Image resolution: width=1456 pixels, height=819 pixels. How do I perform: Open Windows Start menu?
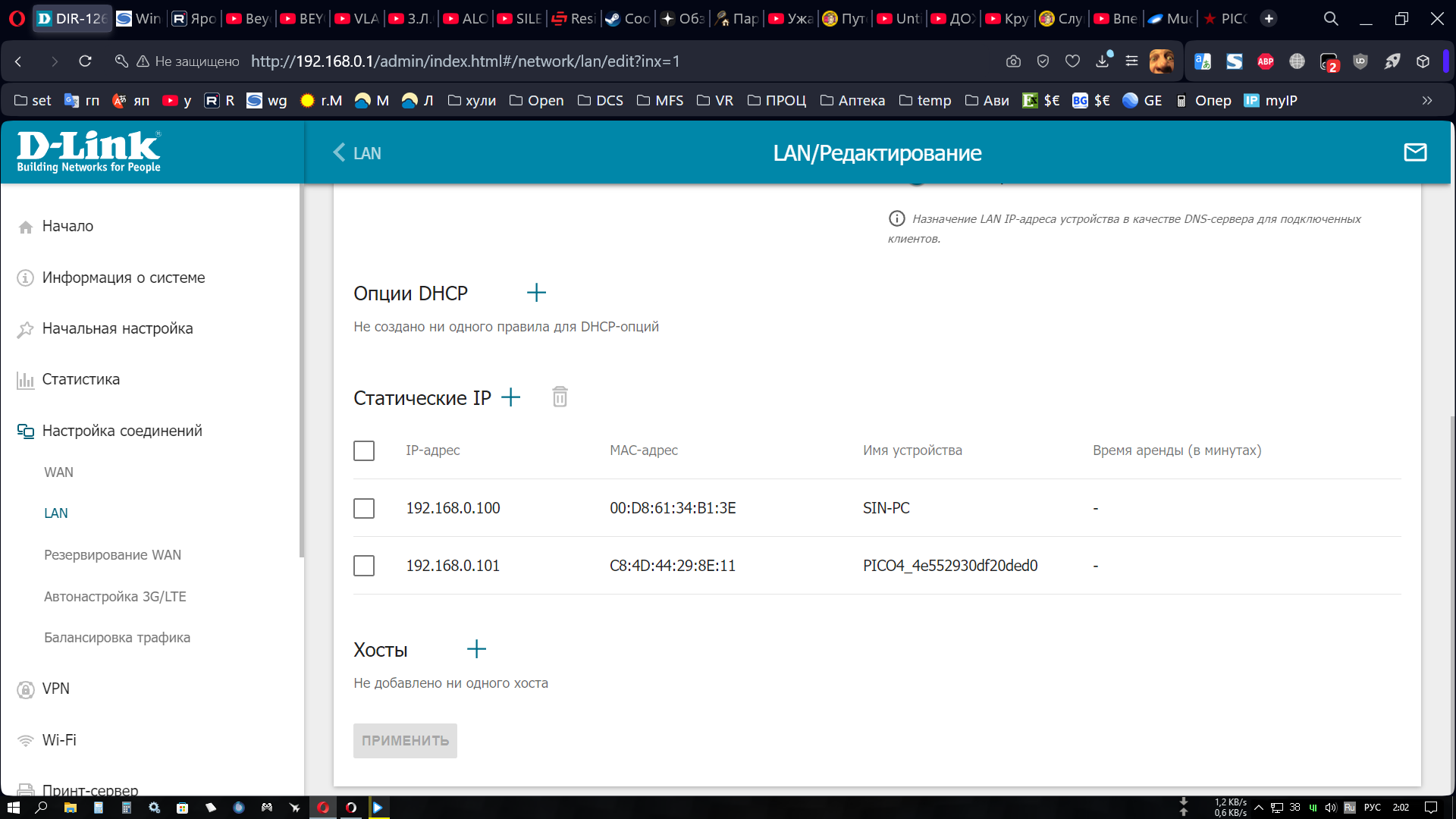(x=13, y=808)
